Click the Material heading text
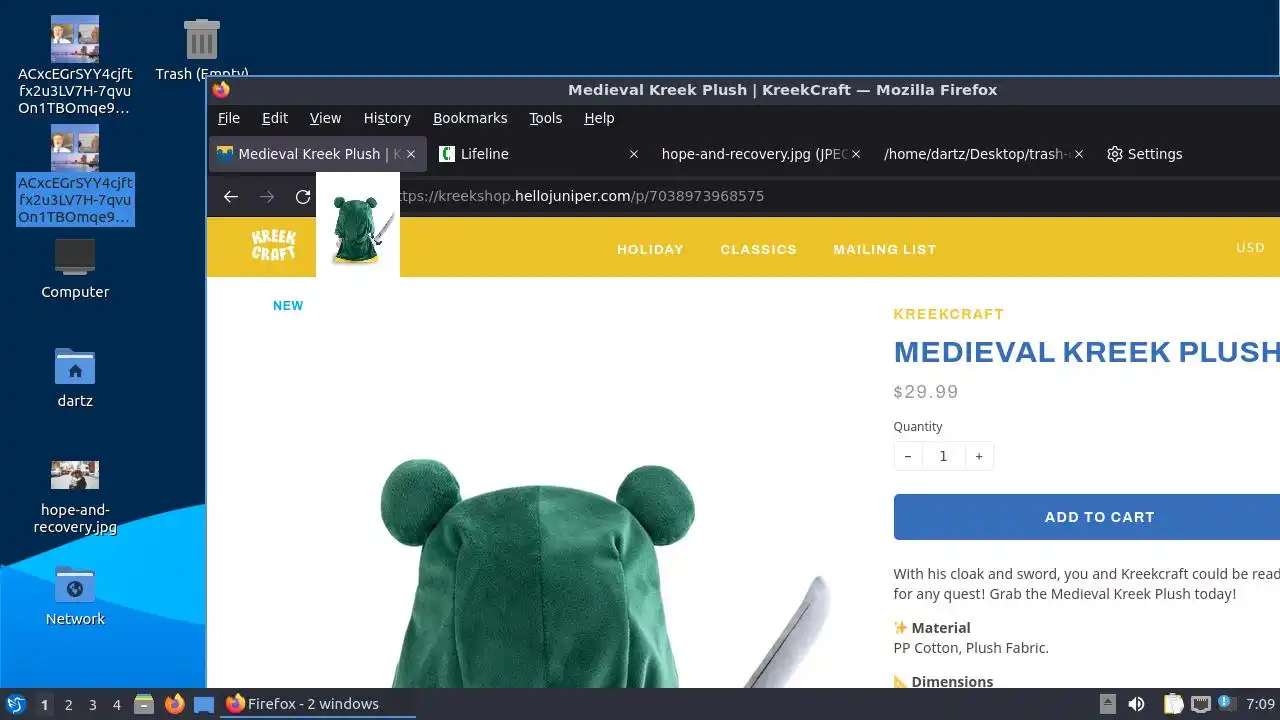This screenshot has height=720, width=1280. (x=941, y=628)
